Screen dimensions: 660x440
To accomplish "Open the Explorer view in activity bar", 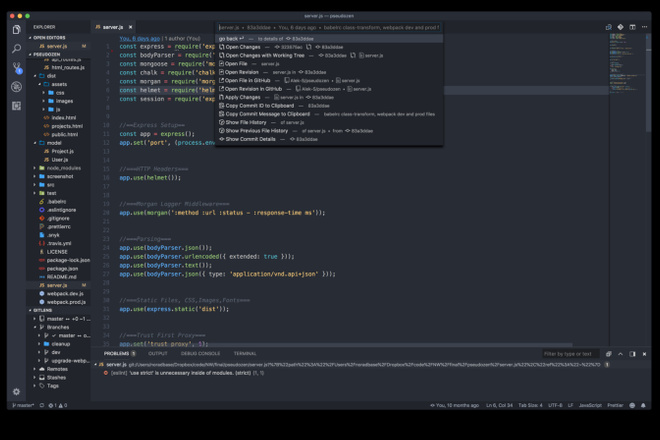I will [16, 29].
